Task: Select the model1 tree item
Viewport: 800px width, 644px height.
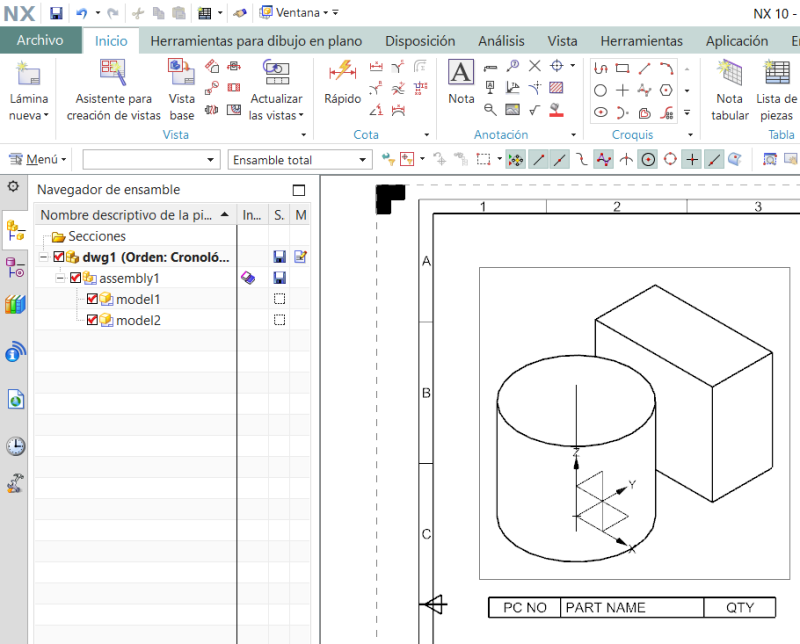Action: (x=138, y=299)
